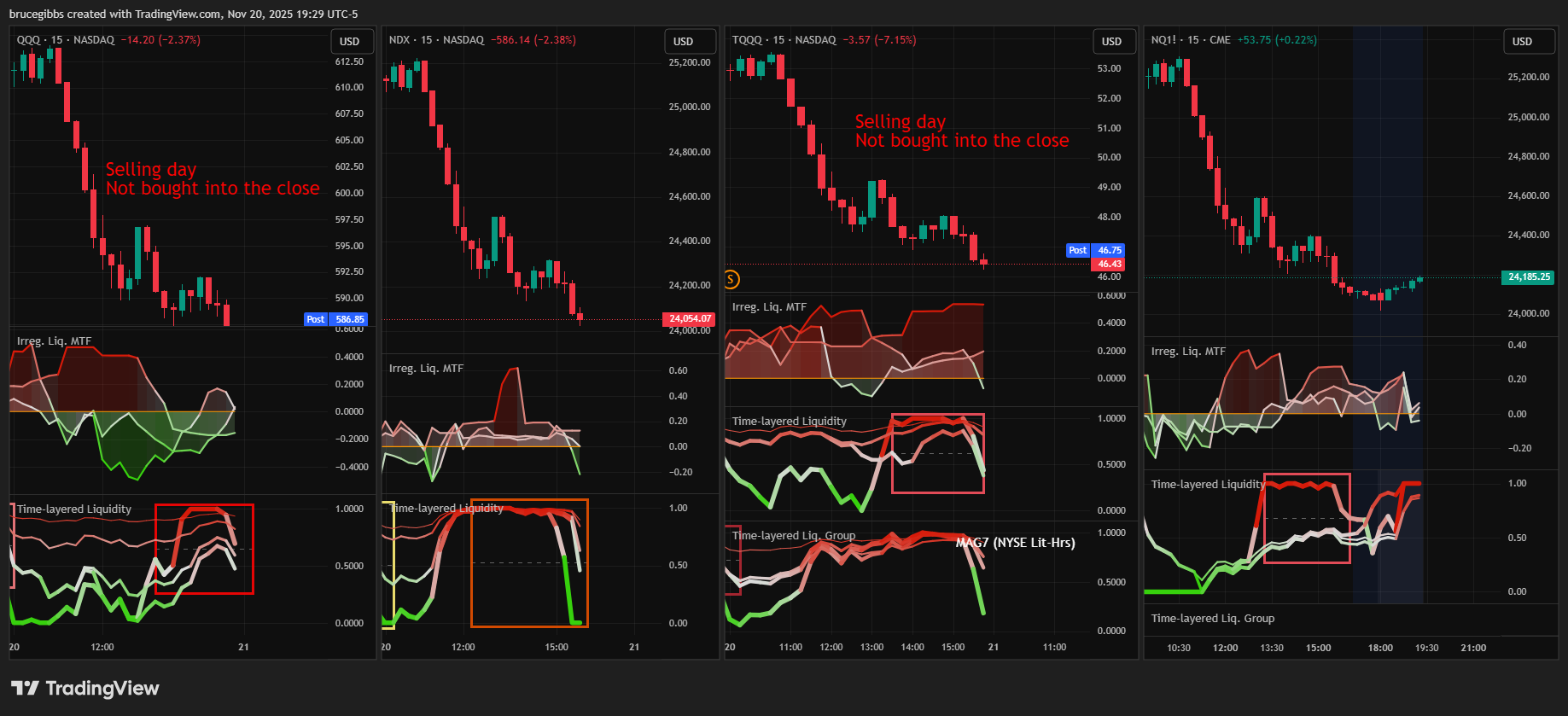Click the brucegibbs created with TradingView.com header

[184, 14]
